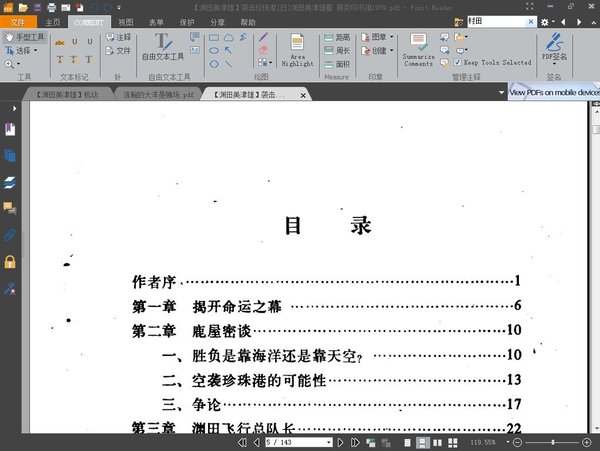Screen dimensions: 600x451
Task: Open the search settings gear dropdown
Action: pyautogui.click(x=547, y=22)
